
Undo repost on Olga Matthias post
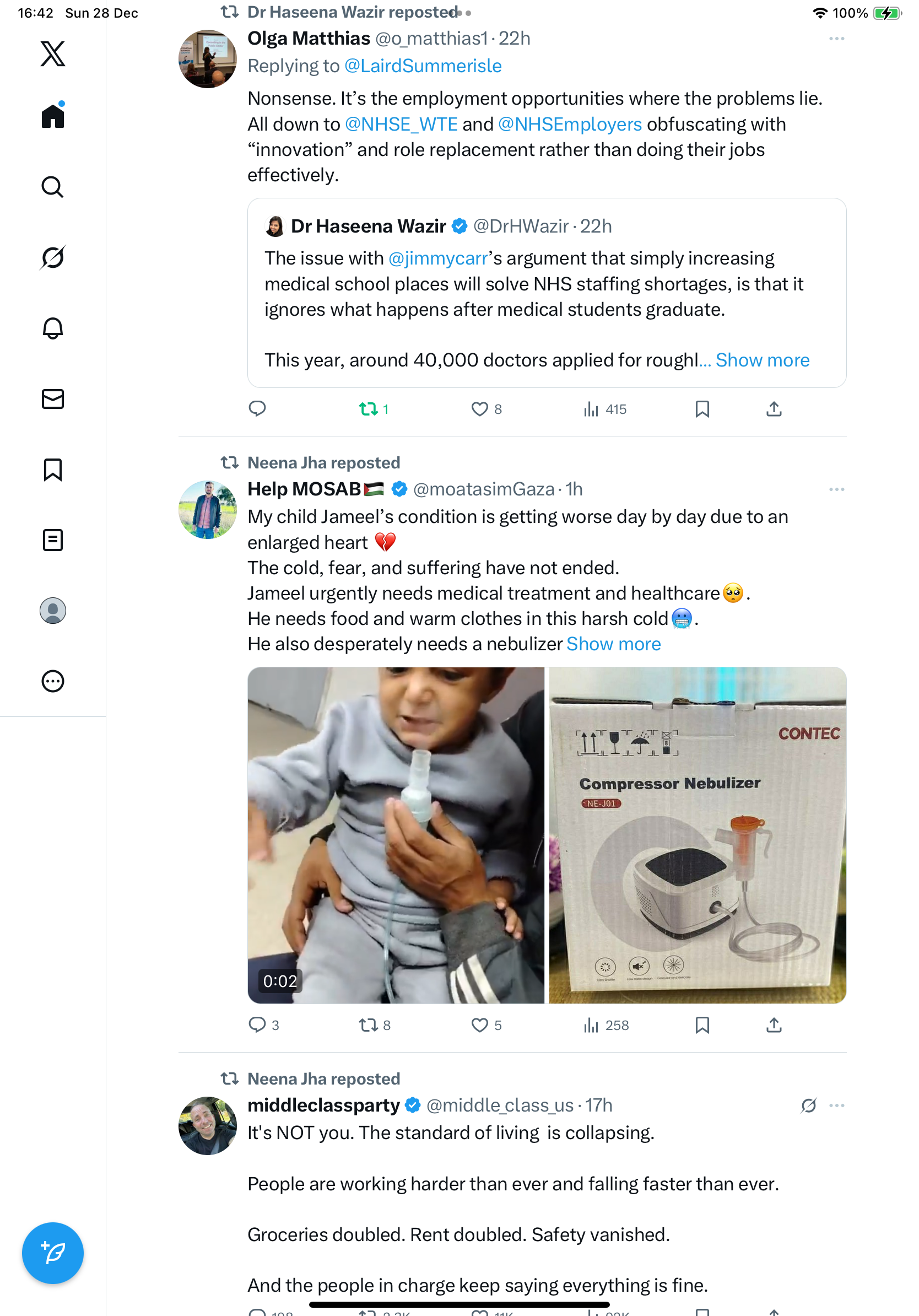(369, 409)
